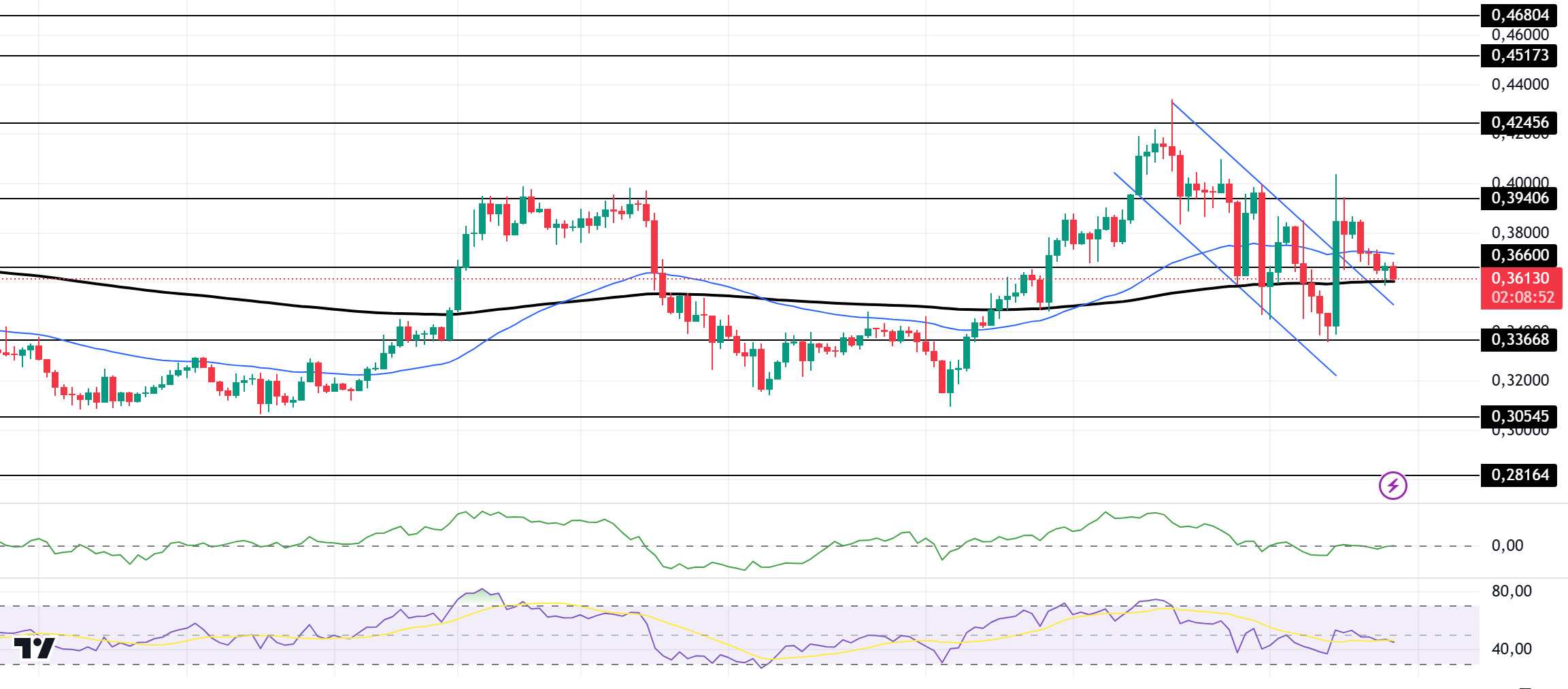Select the 0,30545 price level label
The image size is (1568, 689).
1519,416
